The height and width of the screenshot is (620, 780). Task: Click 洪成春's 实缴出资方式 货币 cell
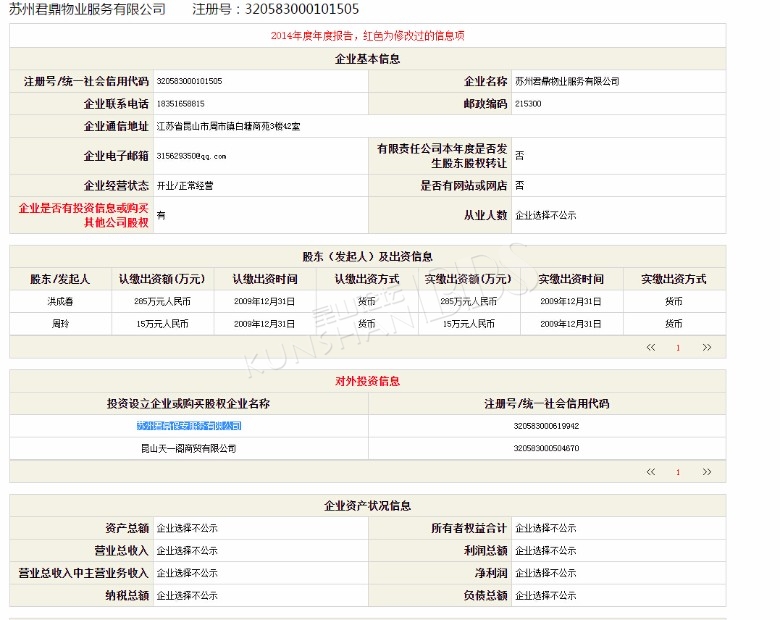click(x=674, y=302)
